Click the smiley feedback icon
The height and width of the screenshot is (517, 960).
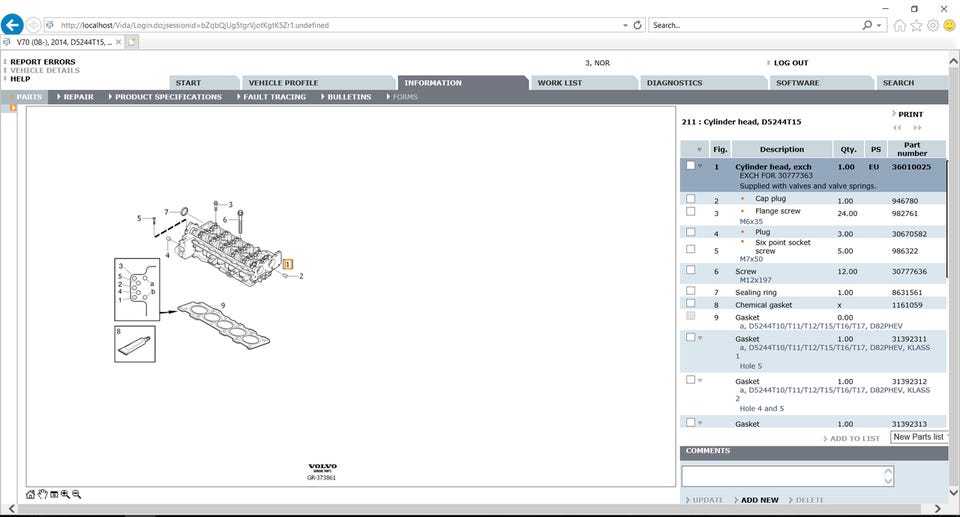(x=949, y=25)
